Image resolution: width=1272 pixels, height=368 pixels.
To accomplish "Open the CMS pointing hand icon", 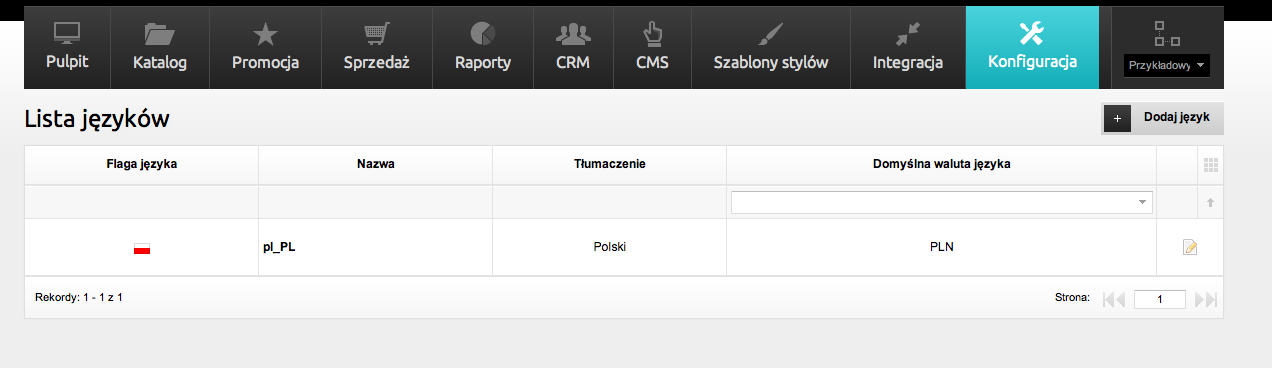I will point(652,33).
